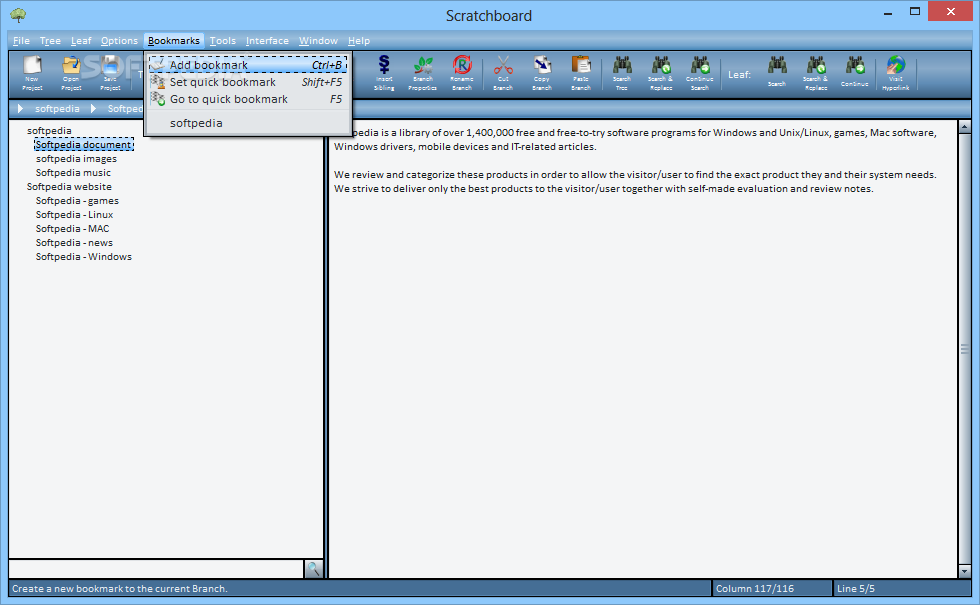
Task: Click the Continue Search icon
Action: click(699, 72)
